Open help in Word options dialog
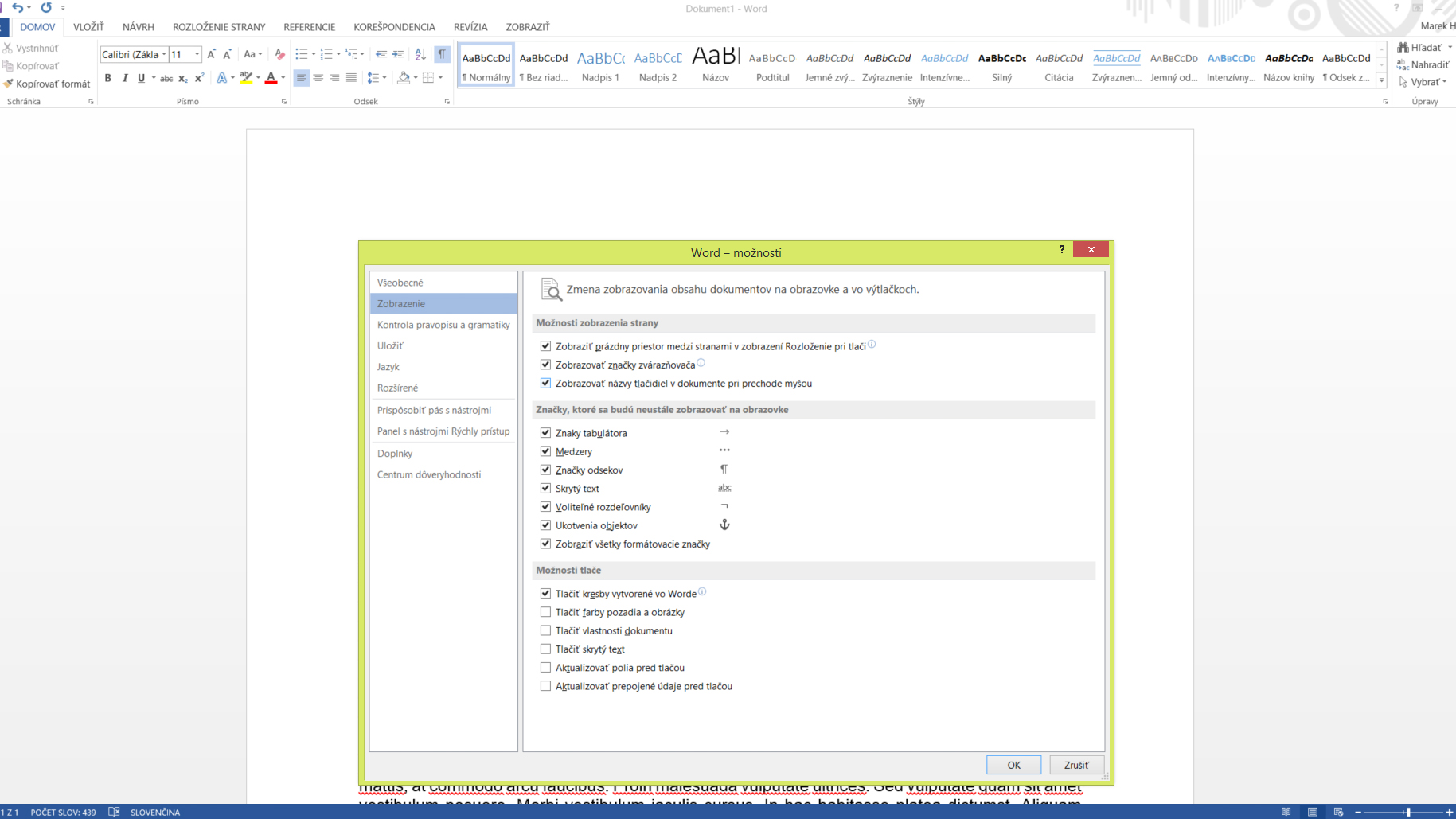Screen dimensions: 1456x819 (1061, 249)
